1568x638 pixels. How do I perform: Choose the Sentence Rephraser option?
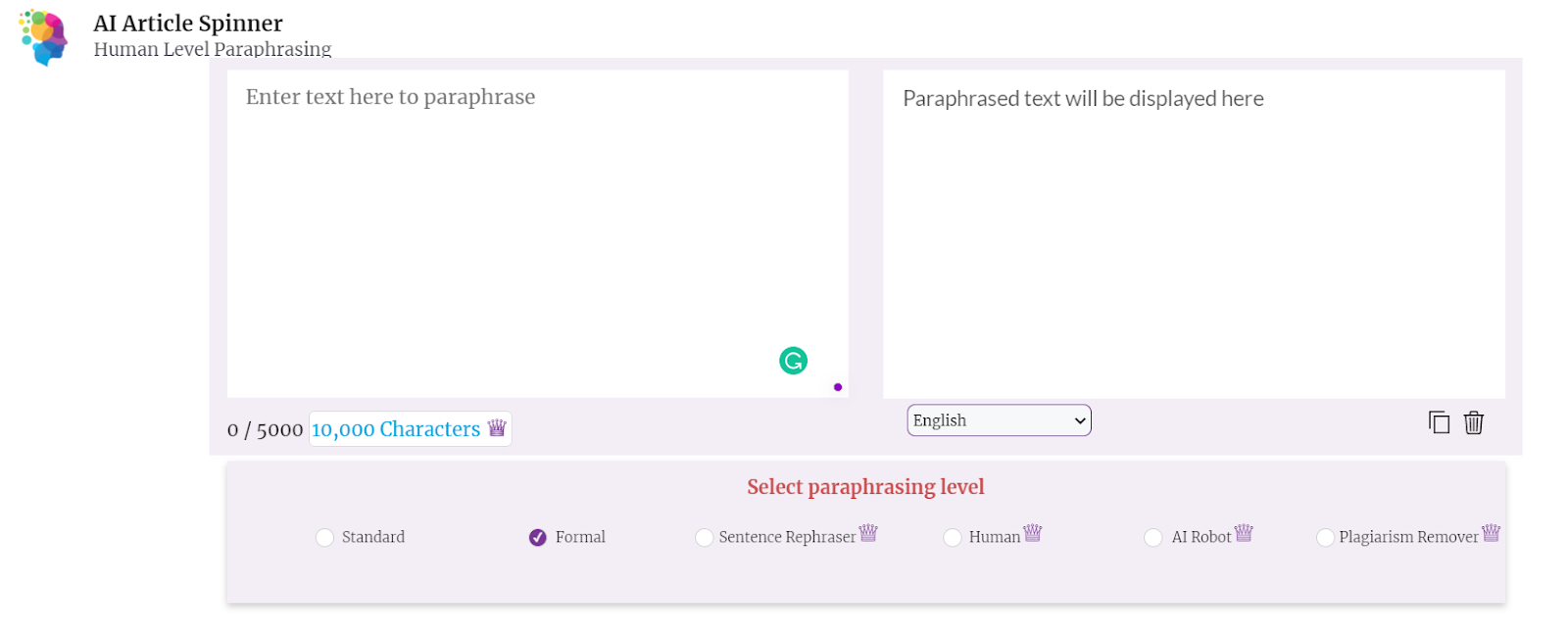[x=704, y=537]
